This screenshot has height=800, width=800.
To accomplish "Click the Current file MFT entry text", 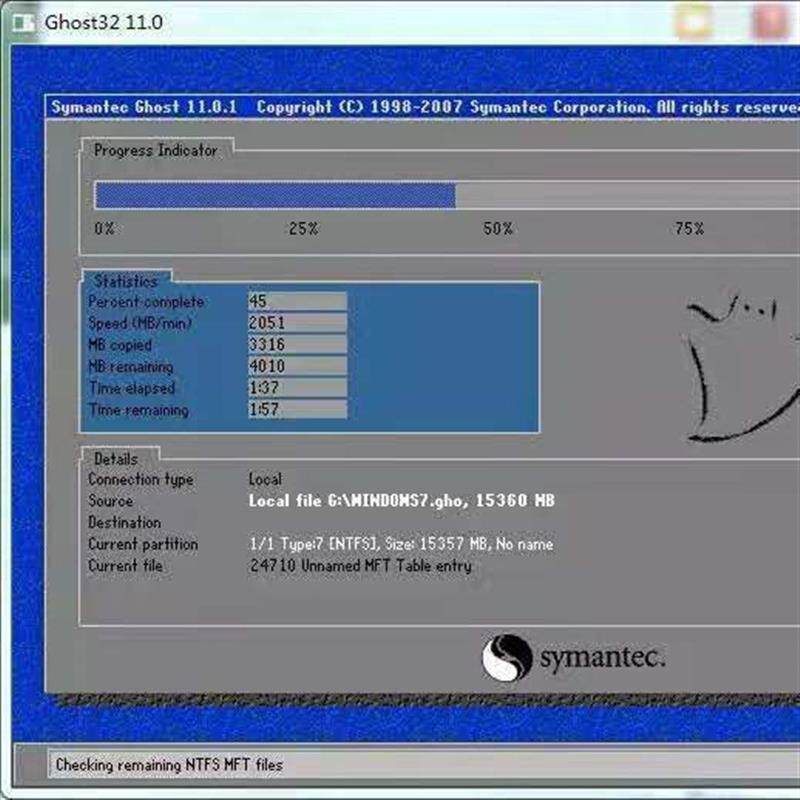I will tap(361, 565).
